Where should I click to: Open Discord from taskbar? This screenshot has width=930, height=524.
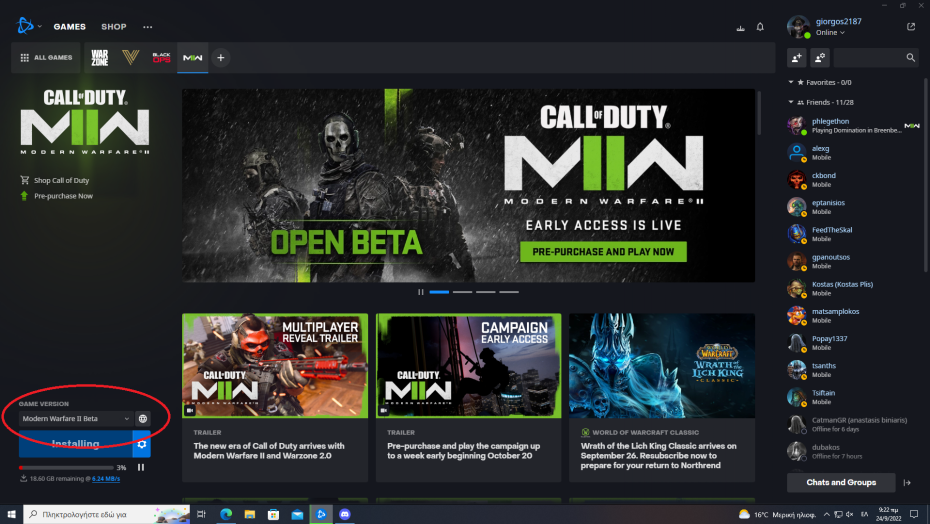tap(345, 515)
